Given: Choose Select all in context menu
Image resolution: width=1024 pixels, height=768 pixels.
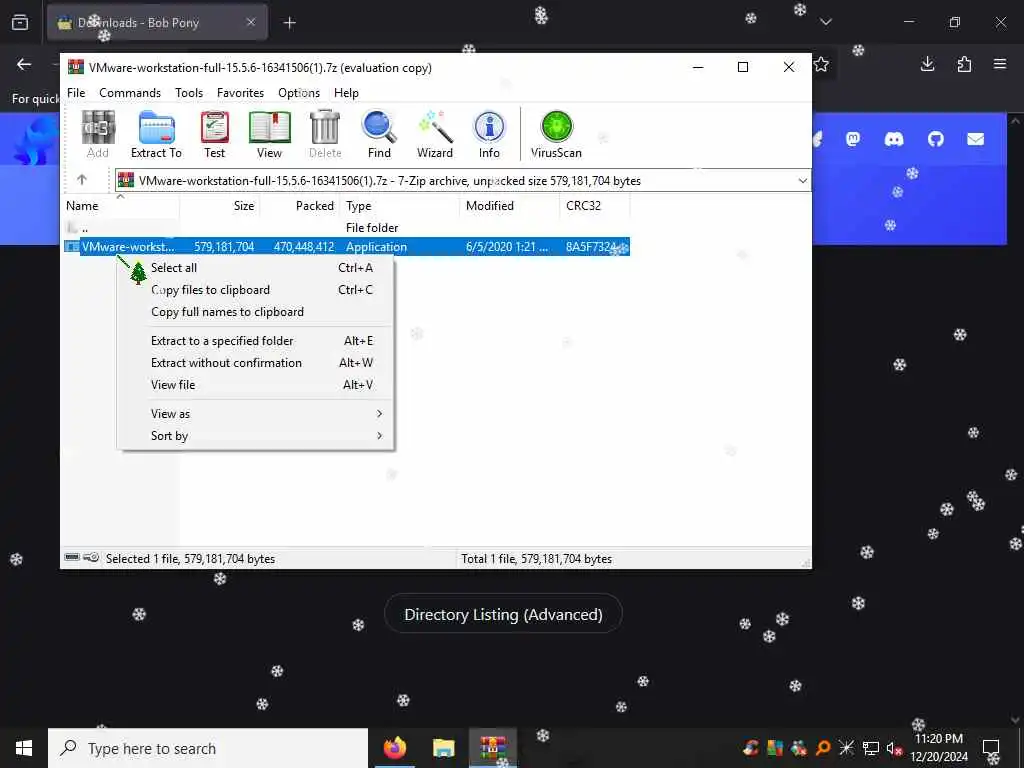Looking at the screenshot, I should pos(255,268).
